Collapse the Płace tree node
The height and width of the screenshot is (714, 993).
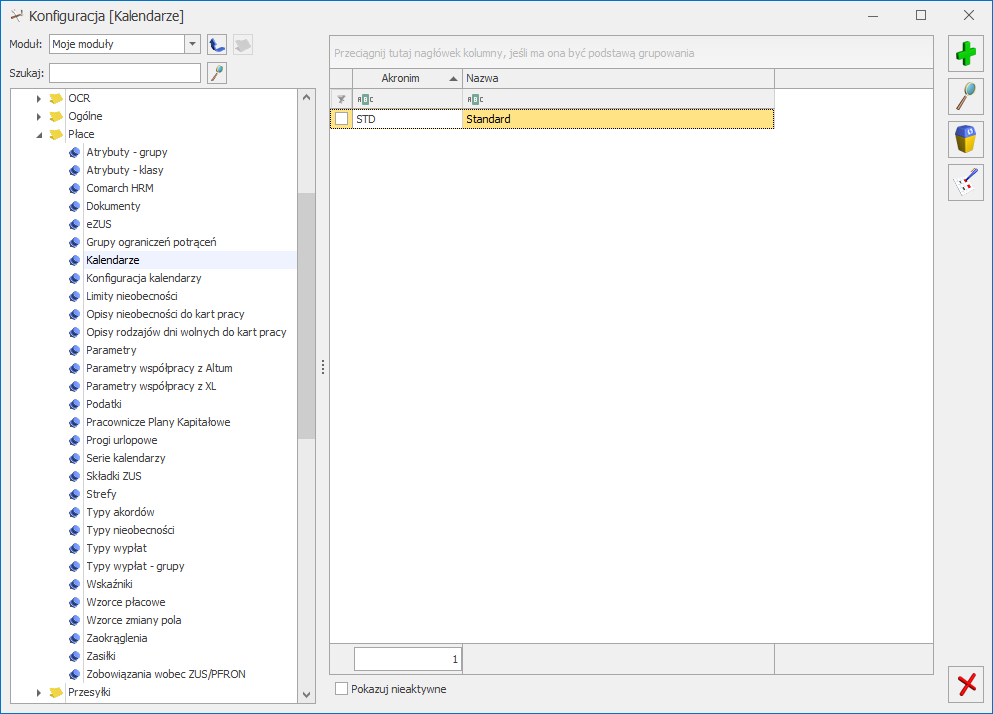[x=39, y=135]
